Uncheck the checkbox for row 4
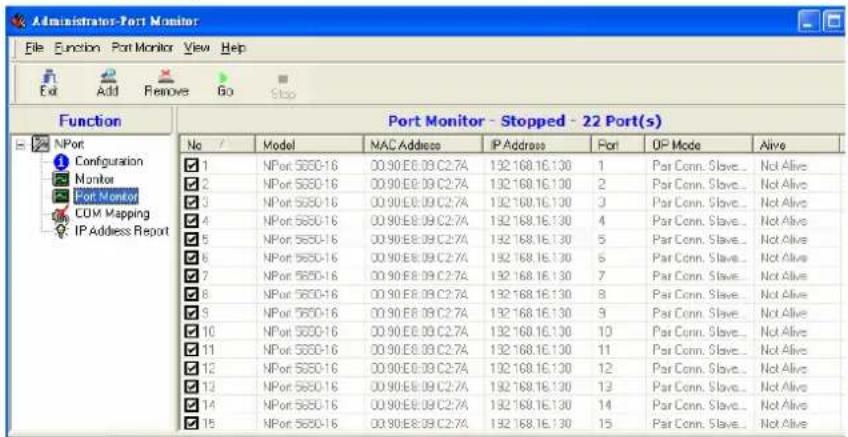 tap(191, 221)
